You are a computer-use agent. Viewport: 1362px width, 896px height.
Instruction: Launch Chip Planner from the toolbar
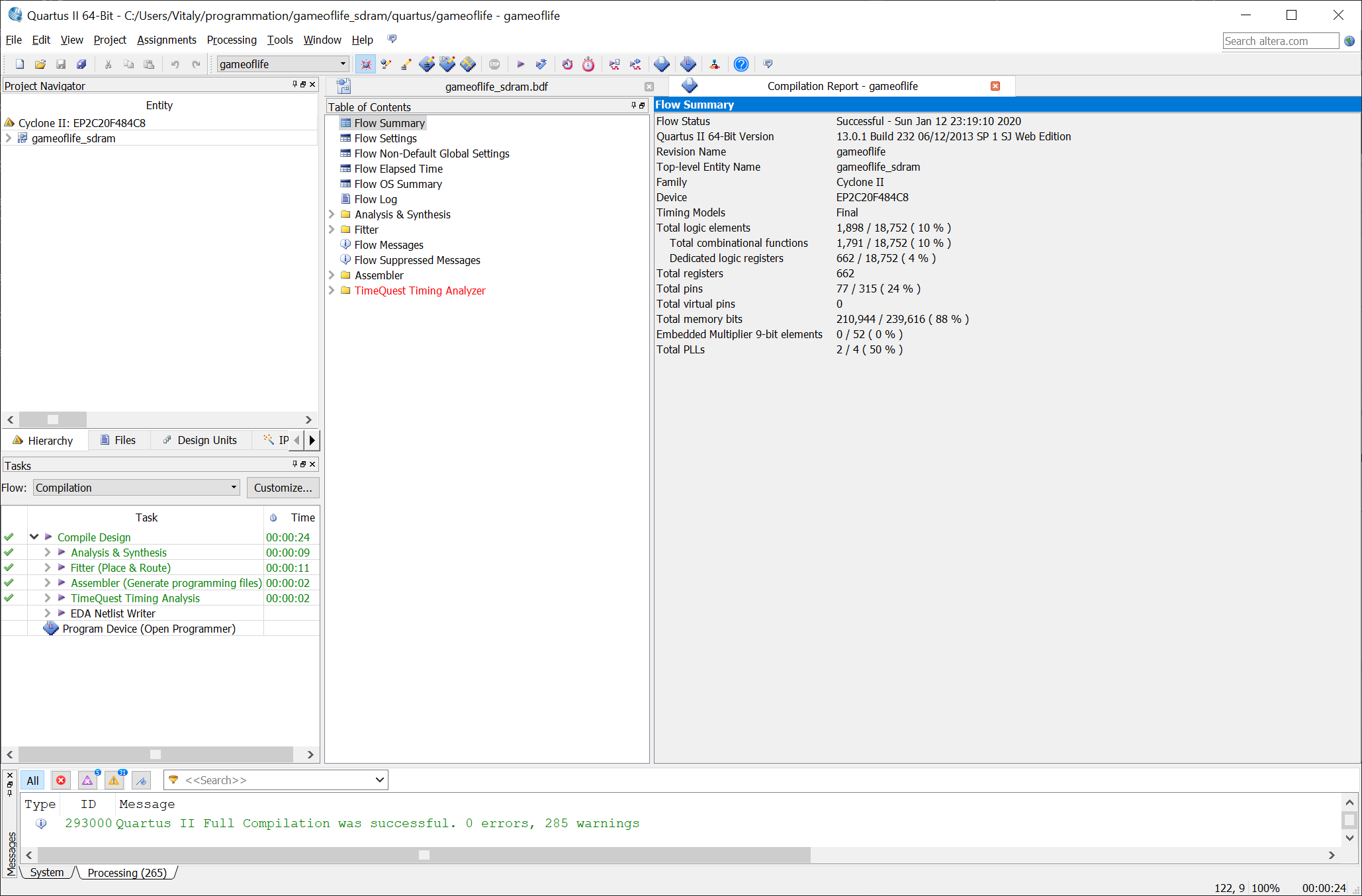click(468, 64)
